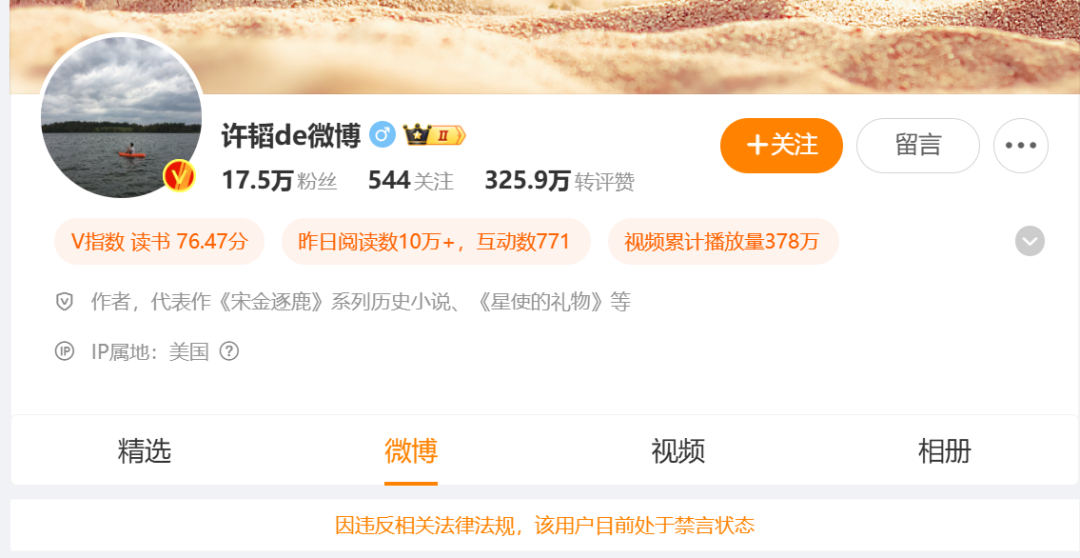Click the shield verification icon beside author description
Screen dimensions: 1080x558
[x=64, y=302]
